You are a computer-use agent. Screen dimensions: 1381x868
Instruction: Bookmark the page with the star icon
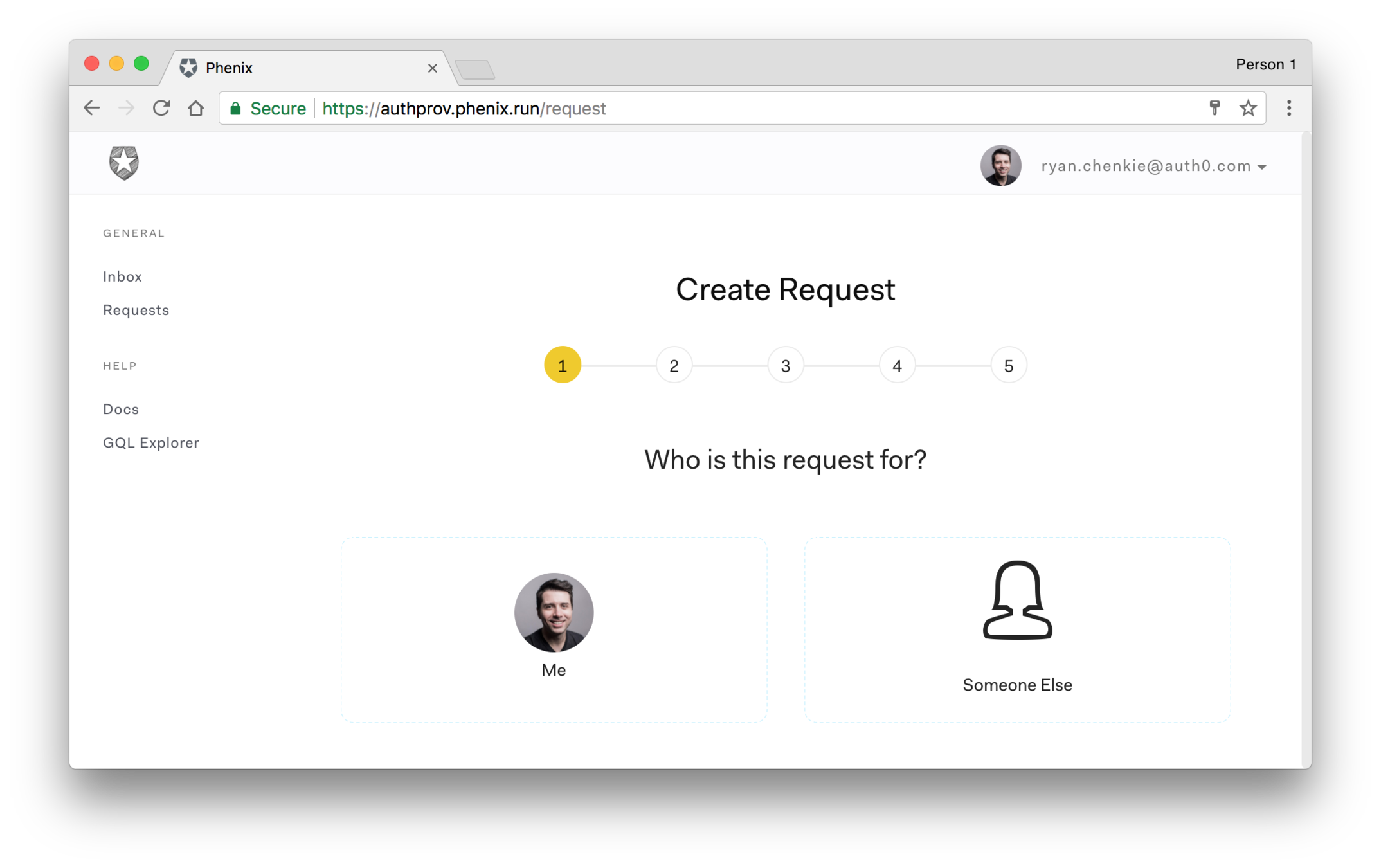(x=1248, y=108)
